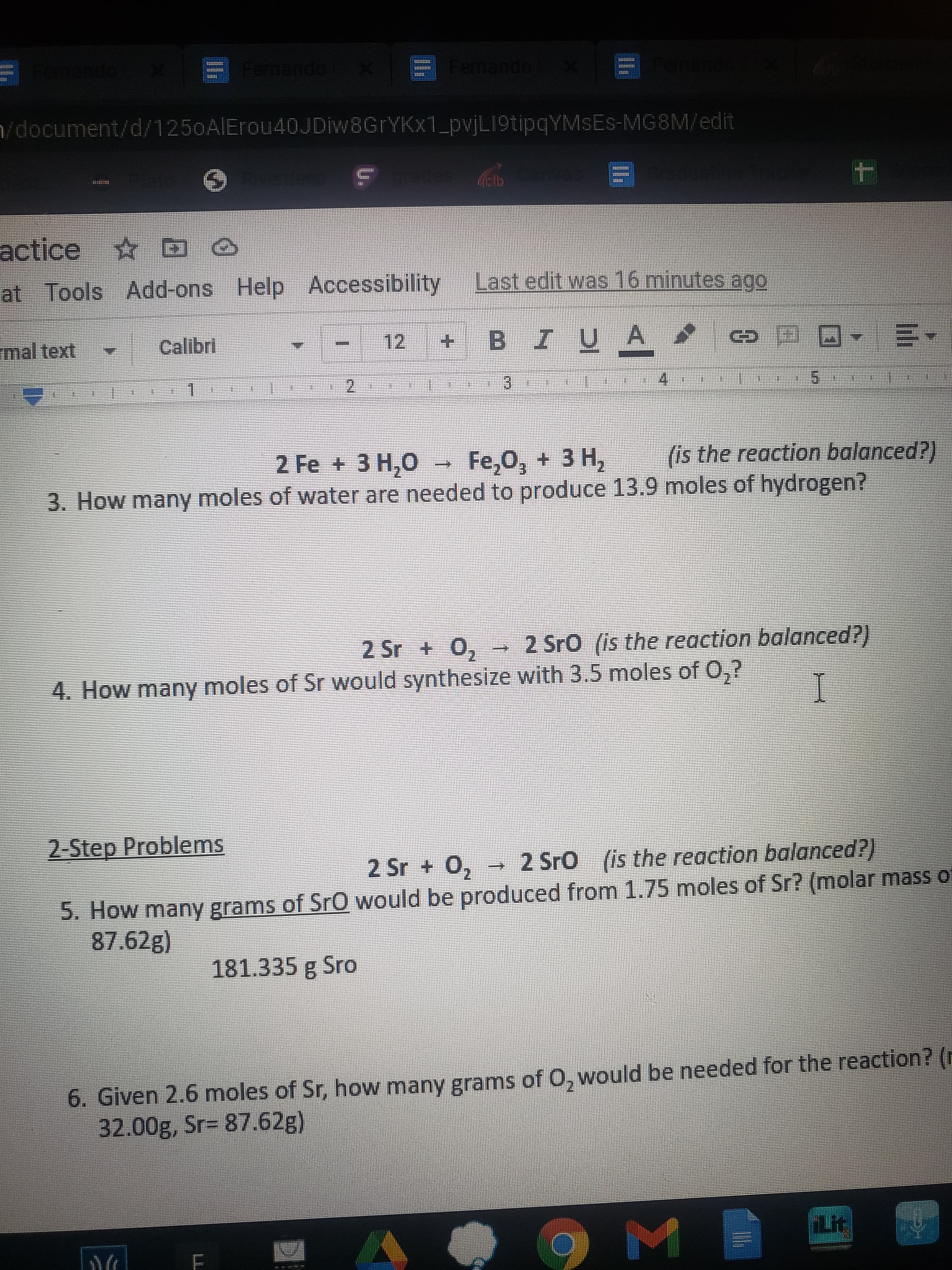Increase font size with plus button

[x=447, y=341]
